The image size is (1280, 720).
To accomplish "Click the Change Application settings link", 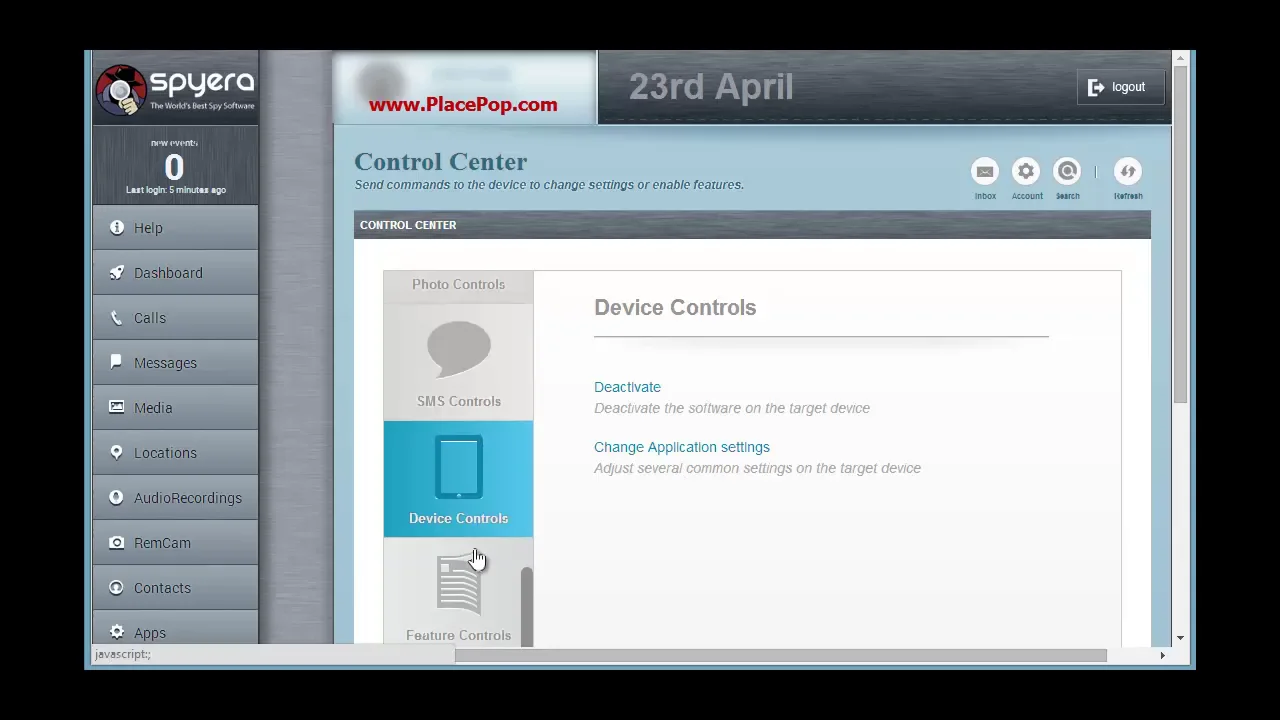I will (x=682, y=447).
